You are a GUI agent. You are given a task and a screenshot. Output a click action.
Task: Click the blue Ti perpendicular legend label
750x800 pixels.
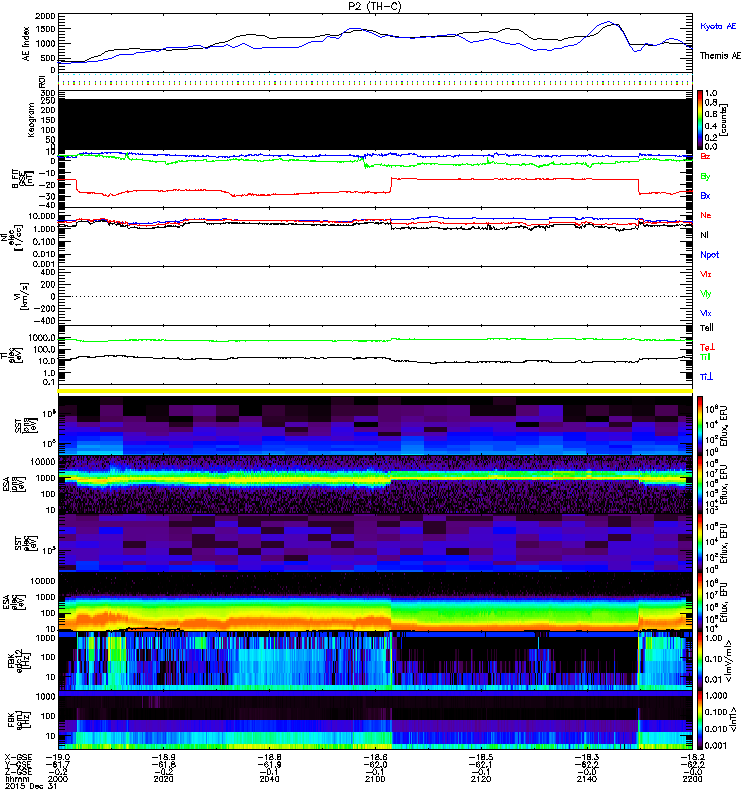click(x=706, y=377)
